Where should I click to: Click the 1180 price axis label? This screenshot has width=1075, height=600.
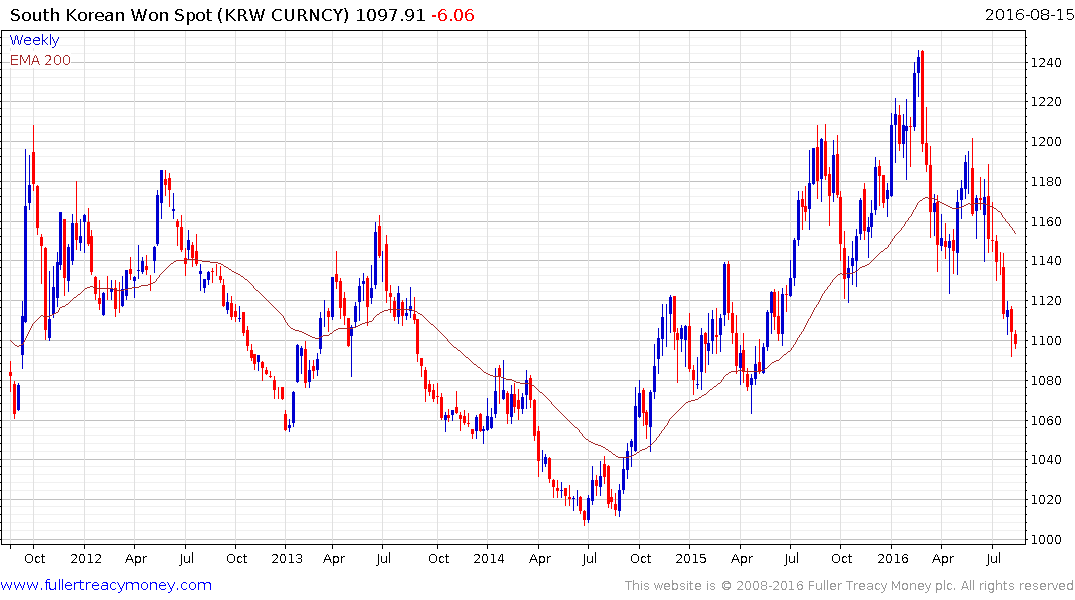1046,182
